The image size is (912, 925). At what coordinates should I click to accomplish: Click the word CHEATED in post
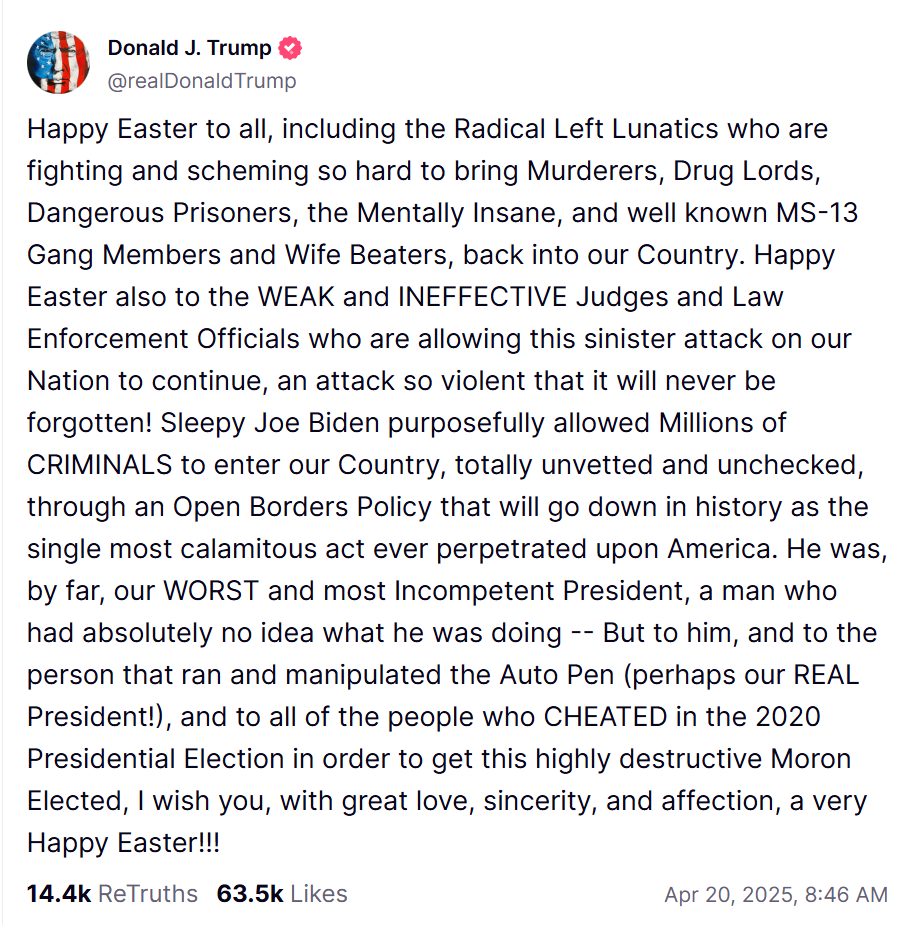coord(605,717)
